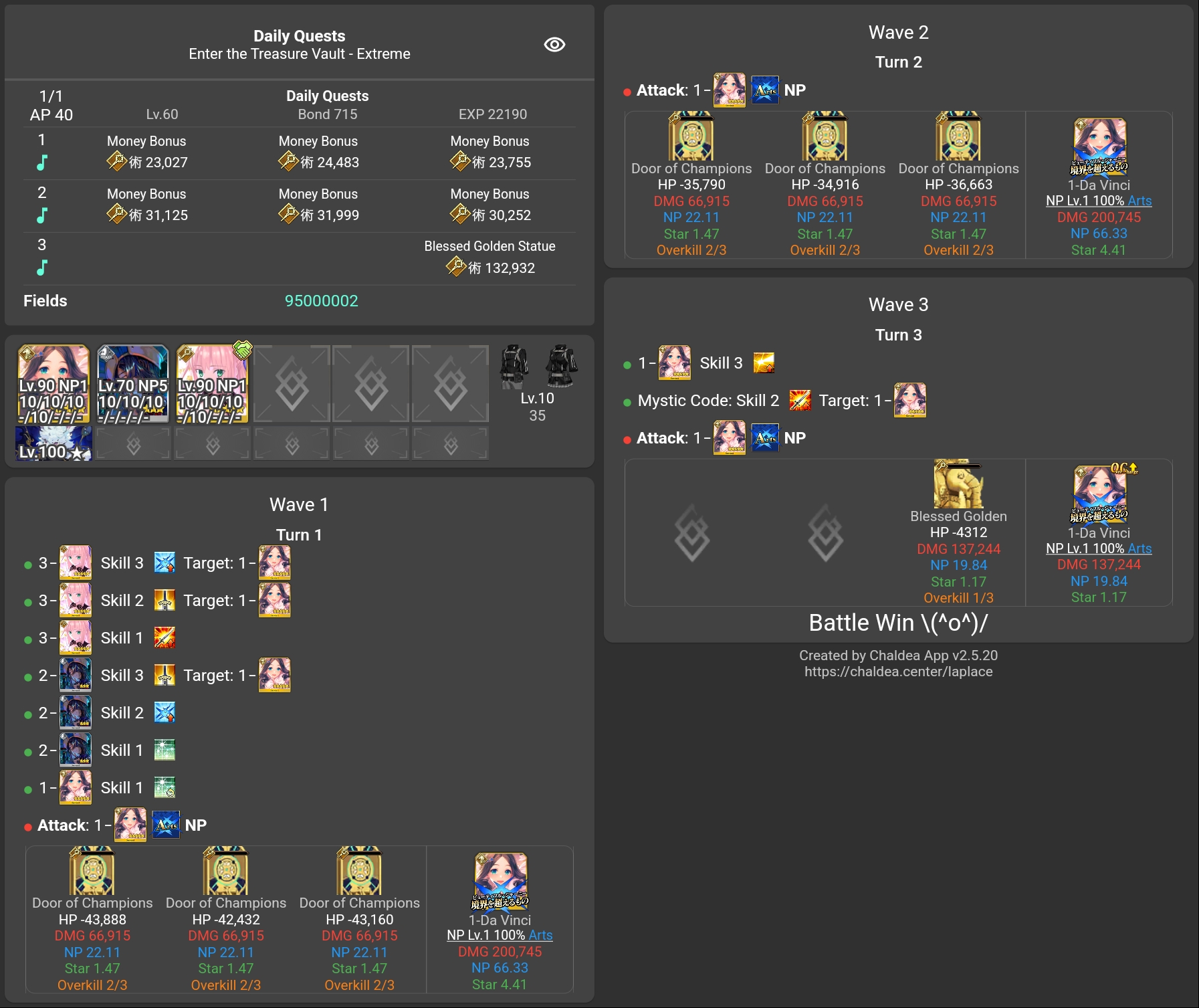This screenshot has width=1199, height=1008.
Task: Click the Da Vinci NP card image in Wave 3
Action: pyautogui.click(x=1099, y=495)
